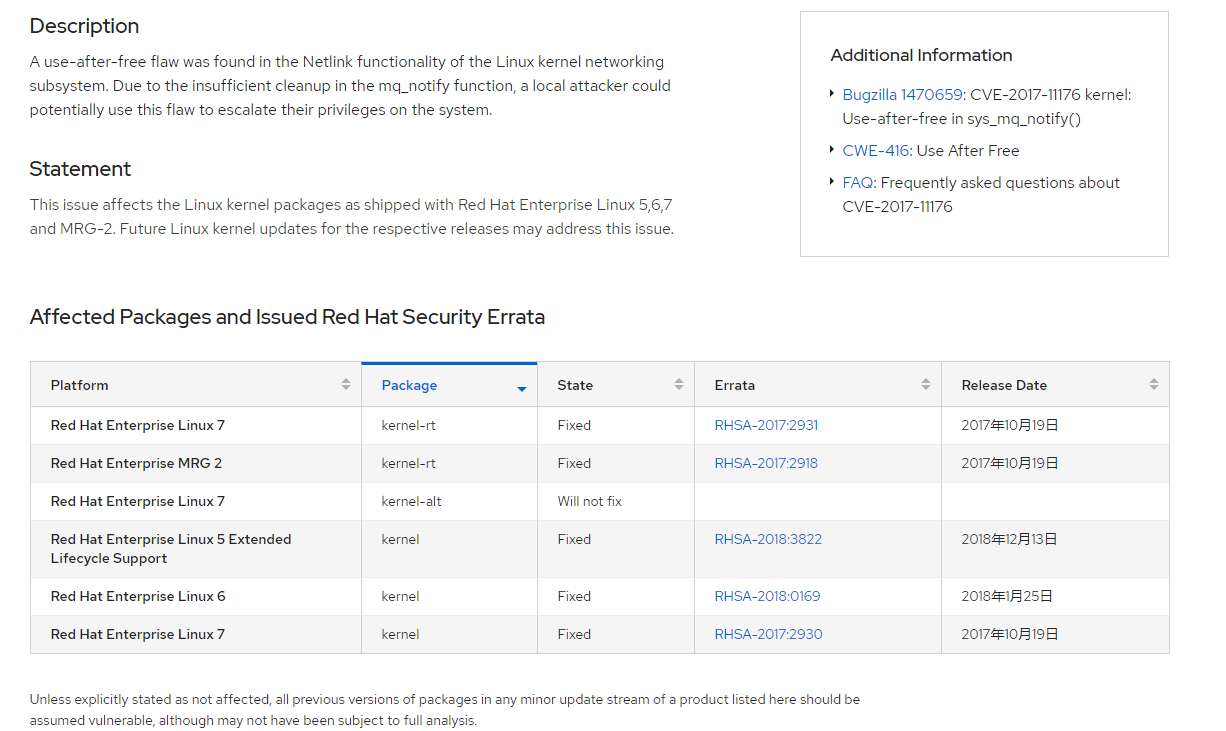The image size is (1226, 731).
Task: Select the Platform column header
Action: click(196, 385)
